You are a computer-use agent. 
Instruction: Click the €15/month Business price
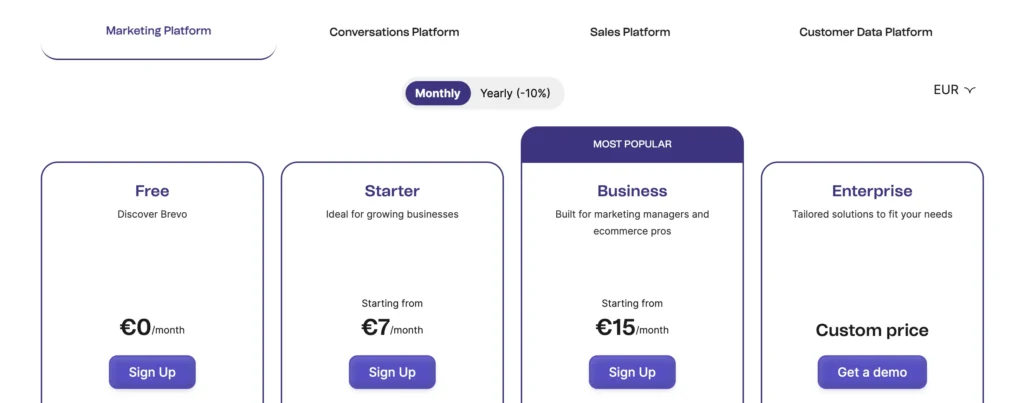pyautogui.click(x=632, y=327)
